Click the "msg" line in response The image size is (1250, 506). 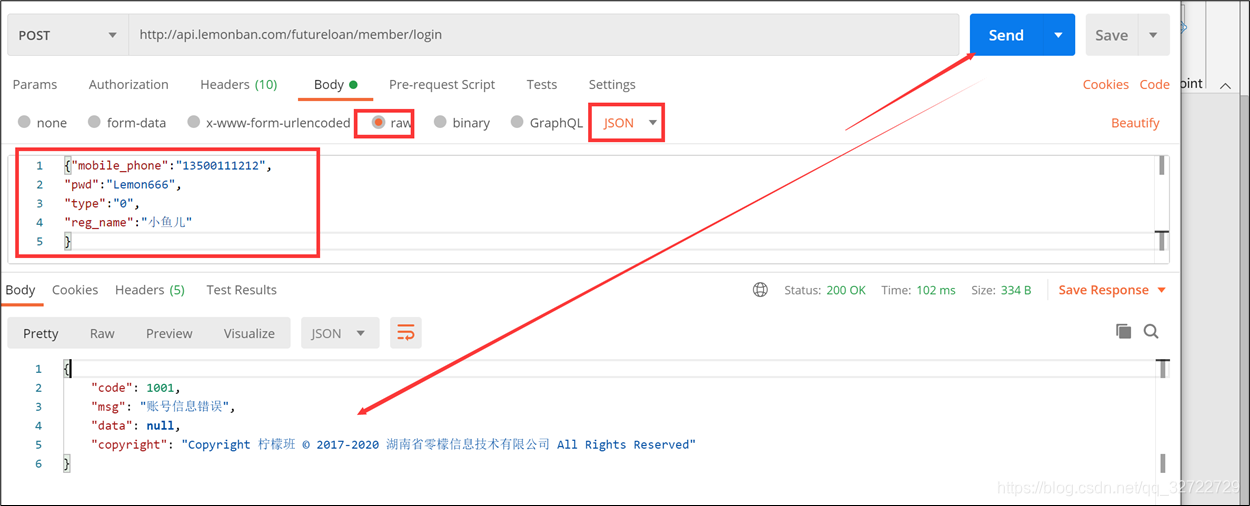pos(162,407)
